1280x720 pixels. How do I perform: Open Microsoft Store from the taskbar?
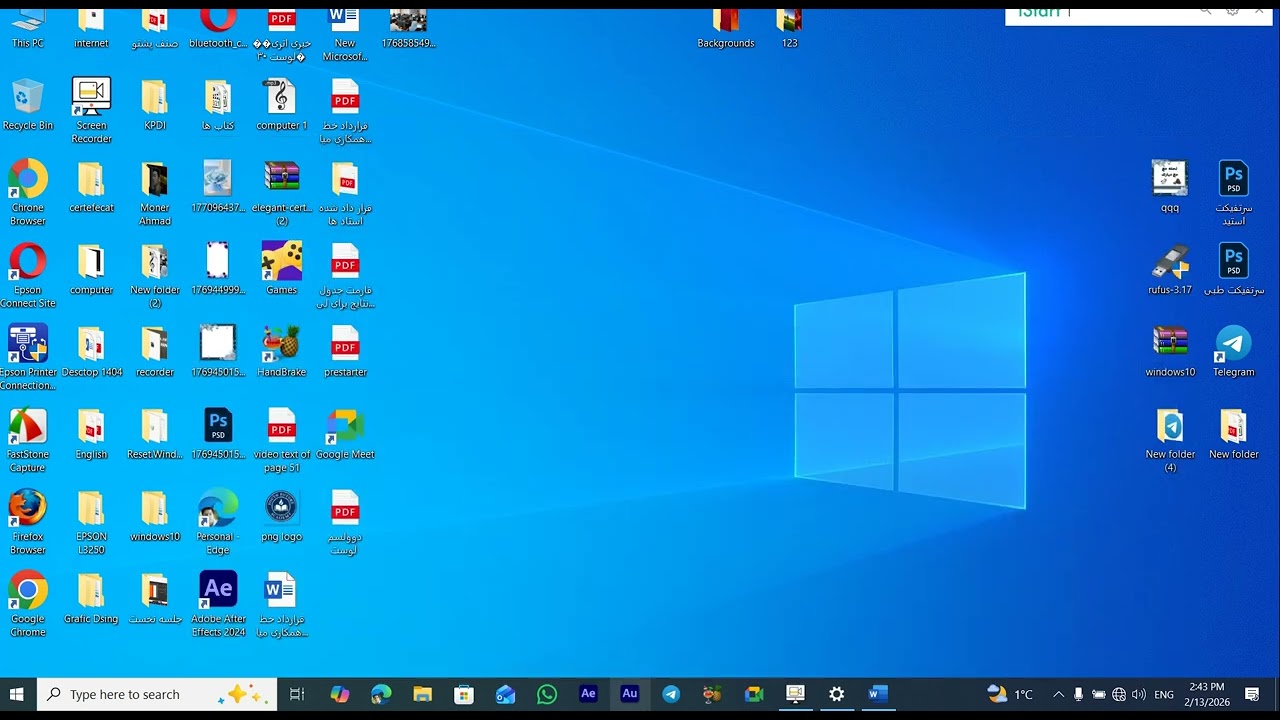[x=464, y=694]
